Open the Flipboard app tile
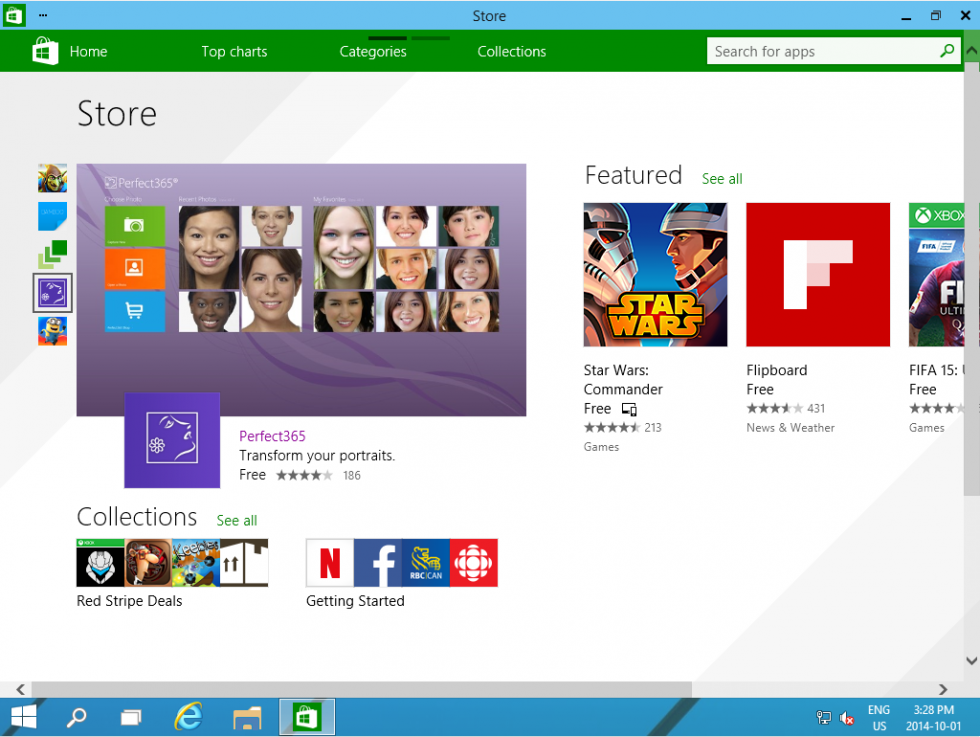Screen dimensions: 980x737 pos(817,275)
